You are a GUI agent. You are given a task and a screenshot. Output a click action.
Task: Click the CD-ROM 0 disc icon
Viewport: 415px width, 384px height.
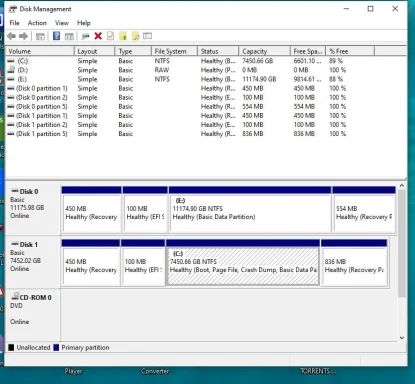(x=15, y=296)
